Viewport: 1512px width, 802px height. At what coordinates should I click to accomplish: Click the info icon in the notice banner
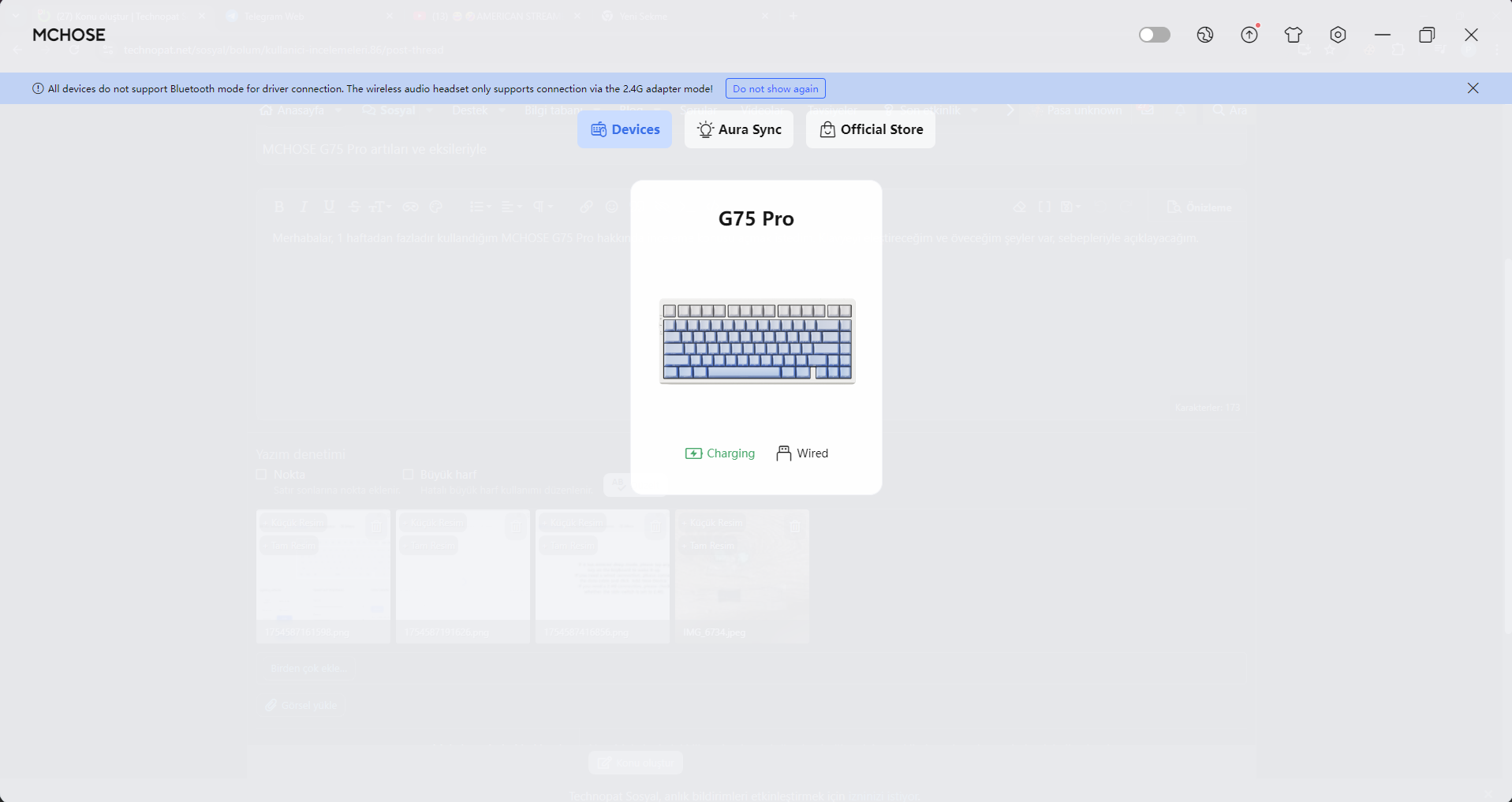[x=38, y=88]
